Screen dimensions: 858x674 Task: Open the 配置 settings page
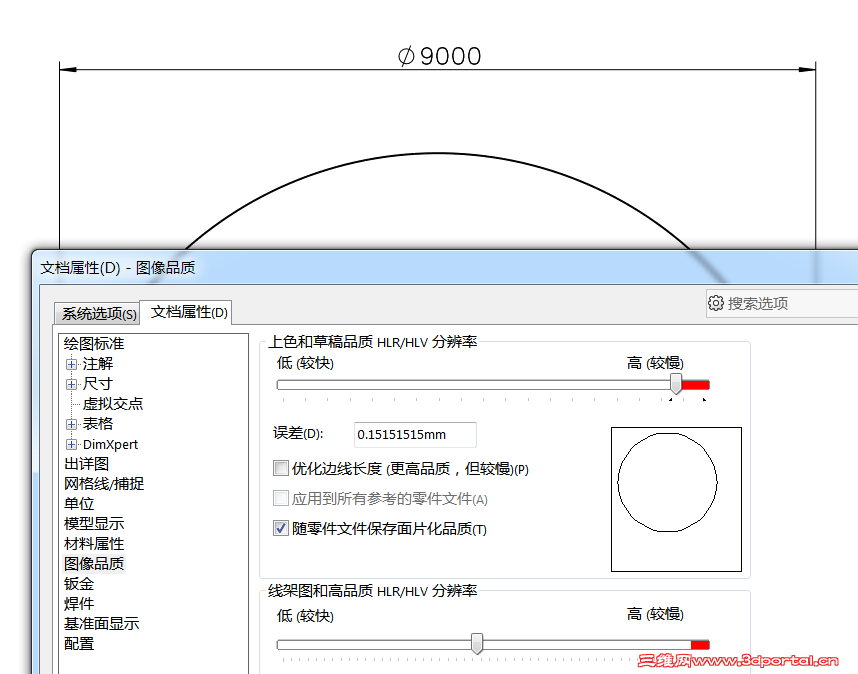(79, 643)
